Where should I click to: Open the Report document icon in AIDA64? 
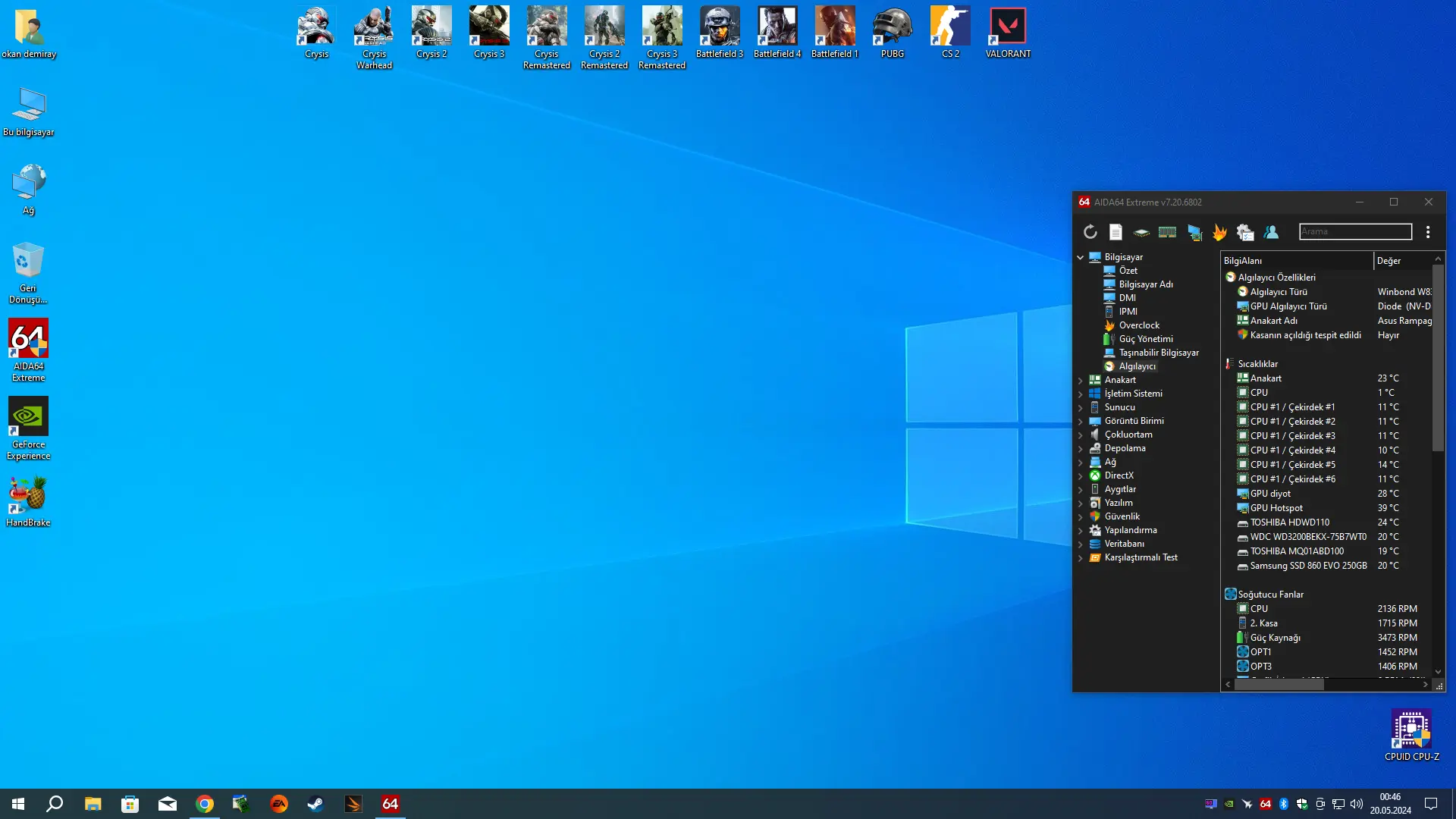pyautogui.click(x=1116, y=232)
